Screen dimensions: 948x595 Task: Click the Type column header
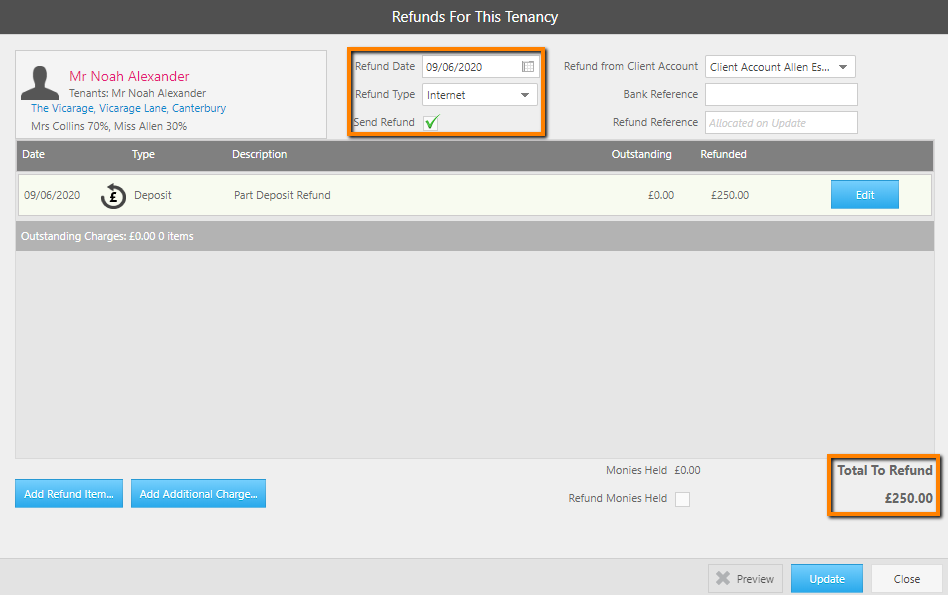tap(143, 154)
